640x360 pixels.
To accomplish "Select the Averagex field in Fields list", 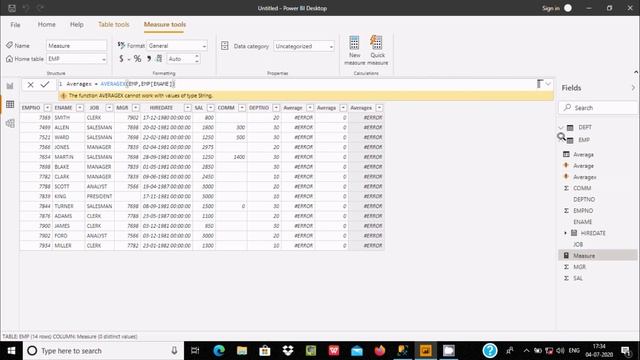I will [x=584, y=177].
